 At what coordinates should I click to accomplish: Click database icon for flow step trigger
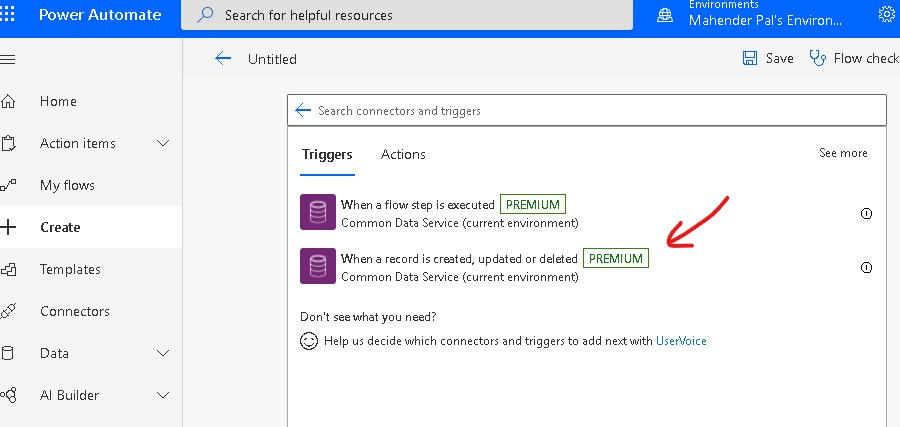tap(318, 212)
